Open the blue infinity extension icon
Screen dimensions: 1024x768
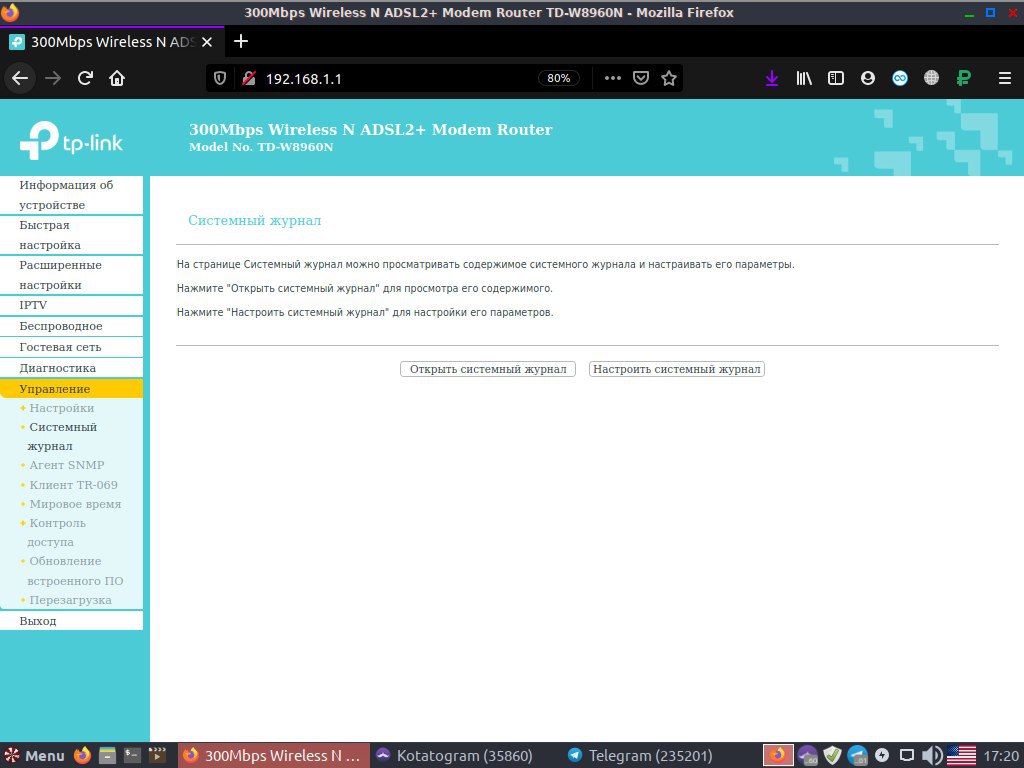click(x=900, y=78)
